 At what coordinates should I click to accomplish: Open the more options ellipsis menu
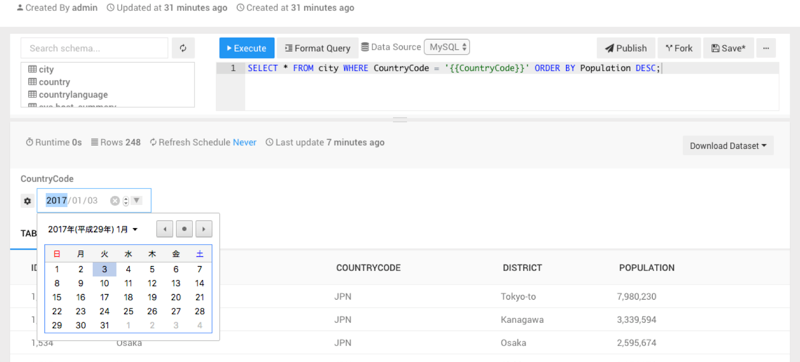tap(766, 48)
